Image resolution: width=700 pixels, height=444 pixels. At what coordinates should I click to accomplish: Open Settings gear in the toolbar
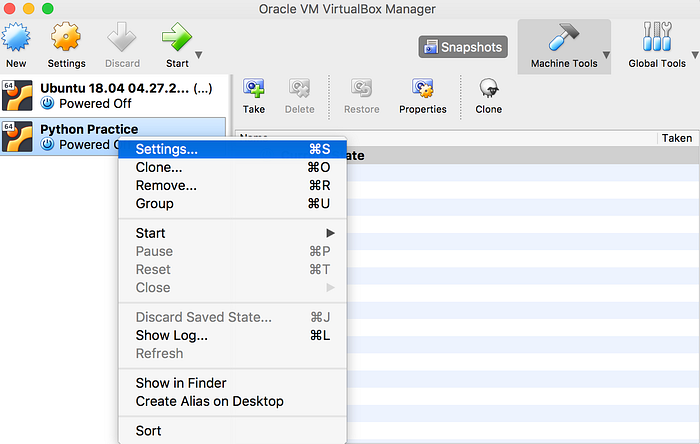click(66, 37)
